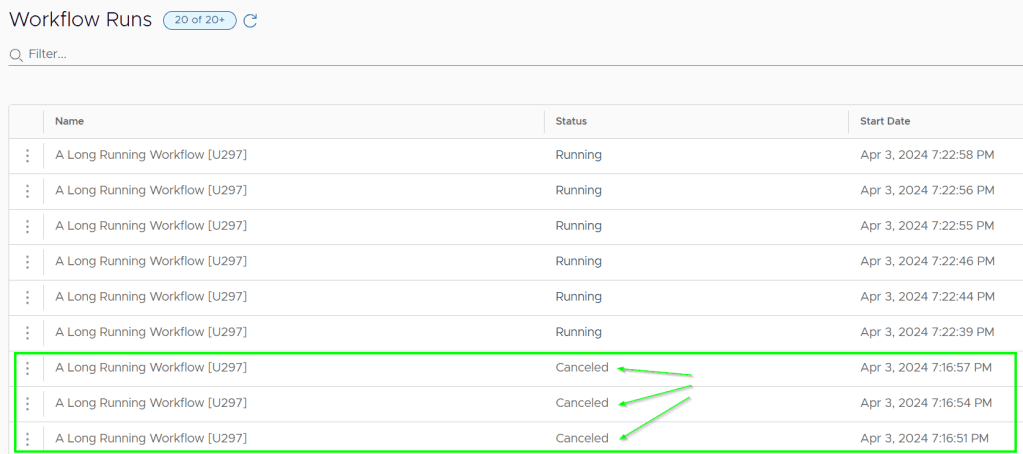The height and width of the screenshot is (454, 1023).
Task: Open actions menu for run started 7:22:58 PM
Action: (x=27, y=156)
